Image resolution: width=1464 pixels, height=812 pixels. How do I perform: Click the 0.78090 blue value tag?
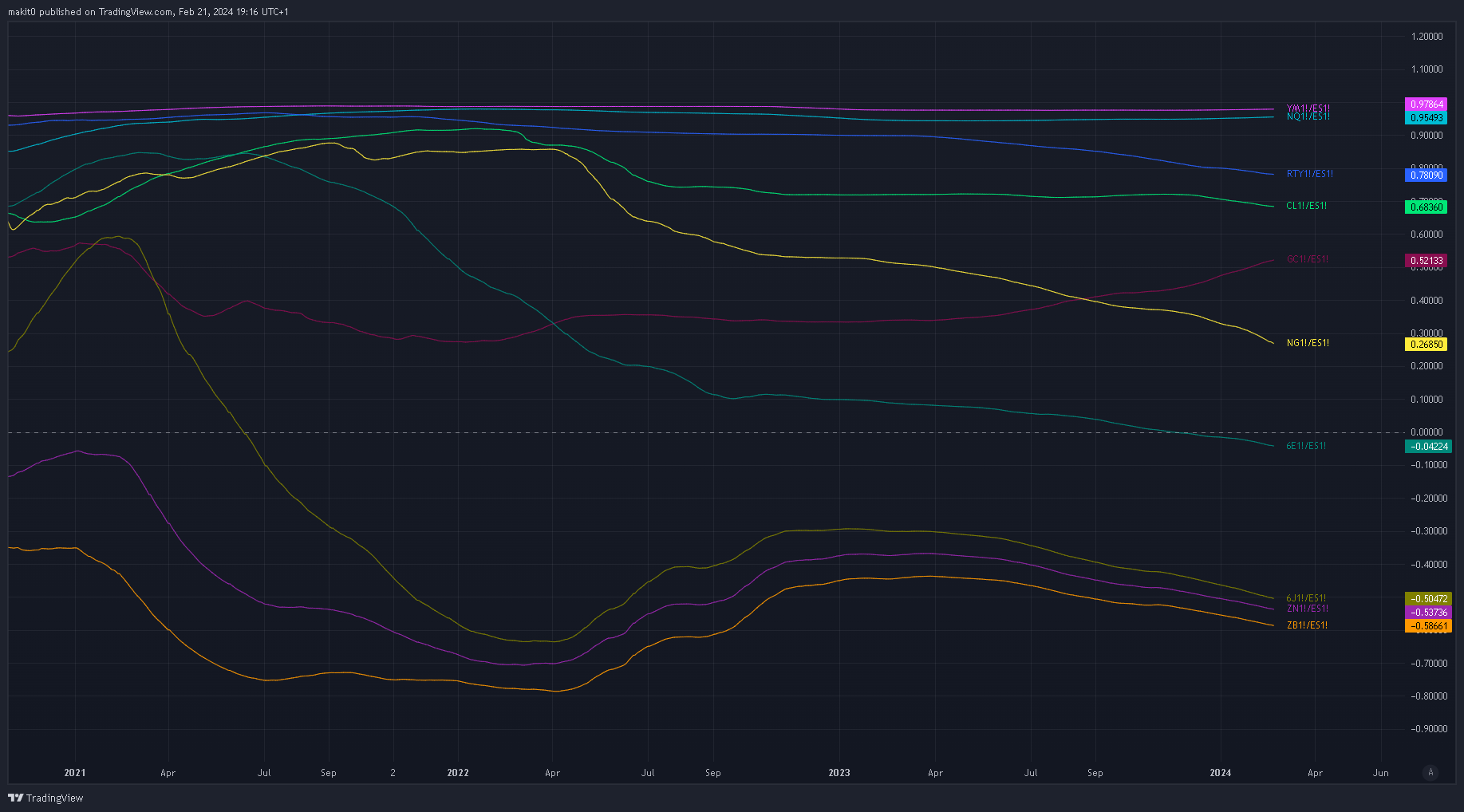1426,175
